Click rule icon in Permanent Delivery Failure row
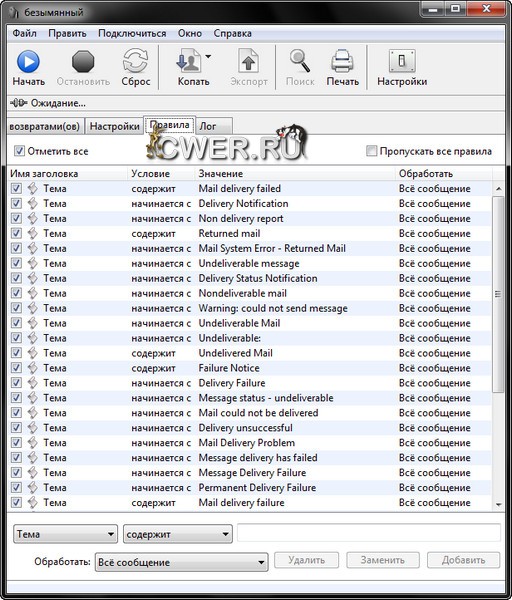Viewport: 512px width, 600px height. [x=33, y=488]
